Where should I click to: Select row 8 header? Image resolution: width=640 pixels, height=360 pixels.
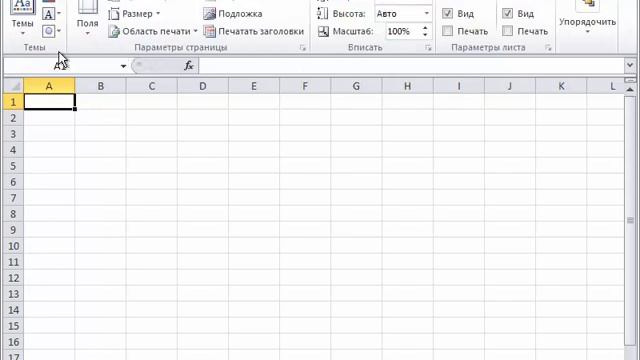point(13,214)
